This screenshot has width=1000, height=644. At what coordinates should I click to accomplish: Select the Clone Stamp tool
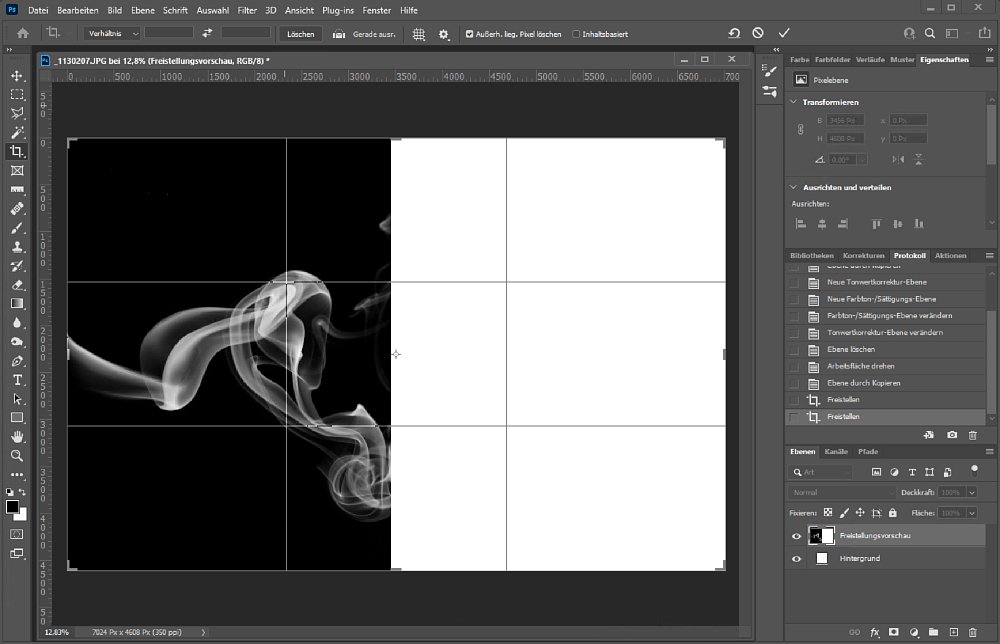17,247
